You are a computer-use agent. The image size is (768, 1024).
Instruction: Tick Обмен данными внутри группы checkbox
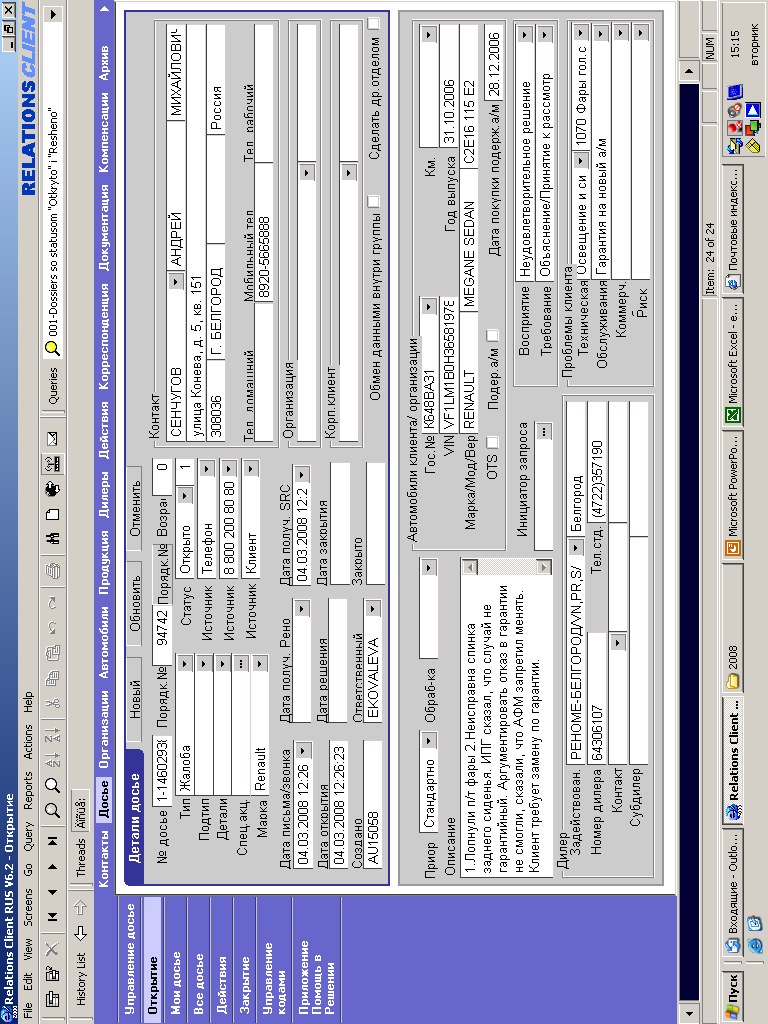point(374,200)
